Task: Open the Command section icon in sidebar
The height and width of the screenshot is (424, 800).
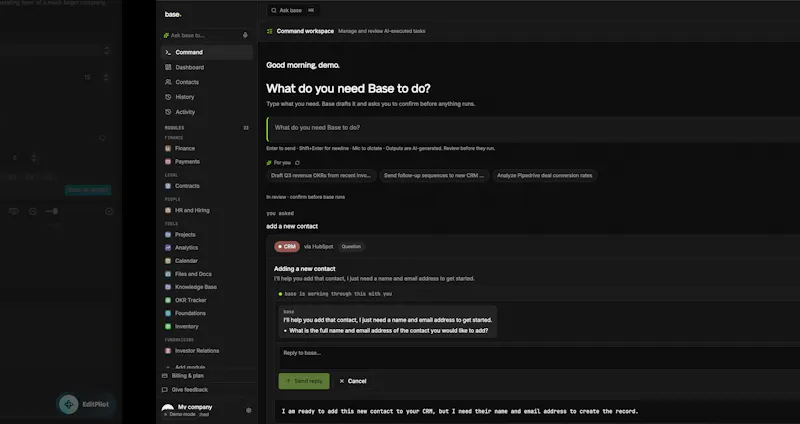Action: [168, 52]
